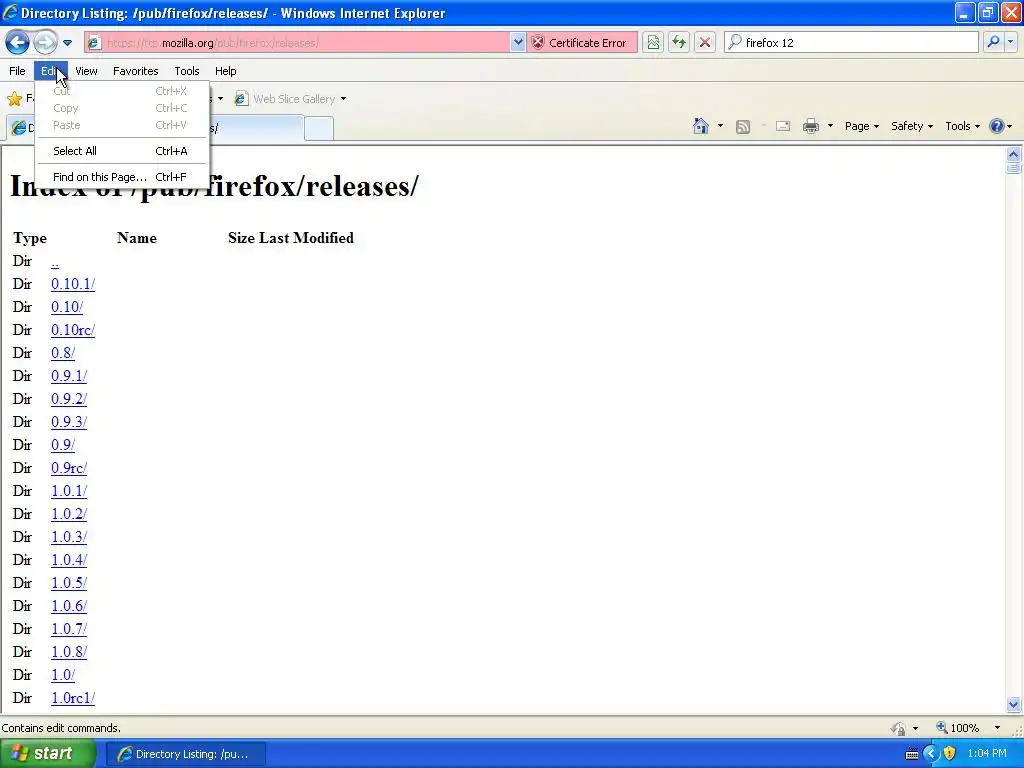
Task: Refresh the page with green arrows icon
Action: 679,42
